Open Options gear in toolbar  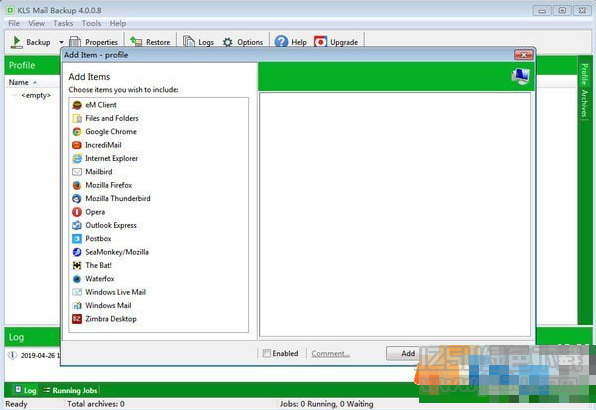tap(228, 42)
